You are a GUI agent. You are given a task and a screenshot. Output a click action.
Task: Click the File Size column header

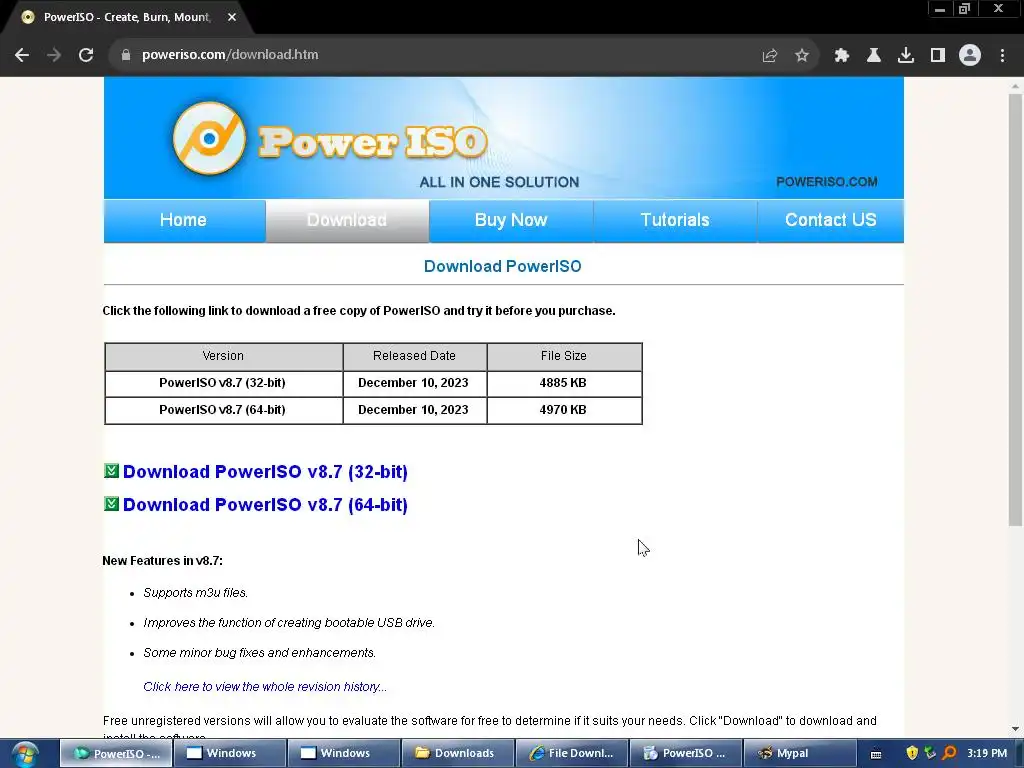point(564,357)
